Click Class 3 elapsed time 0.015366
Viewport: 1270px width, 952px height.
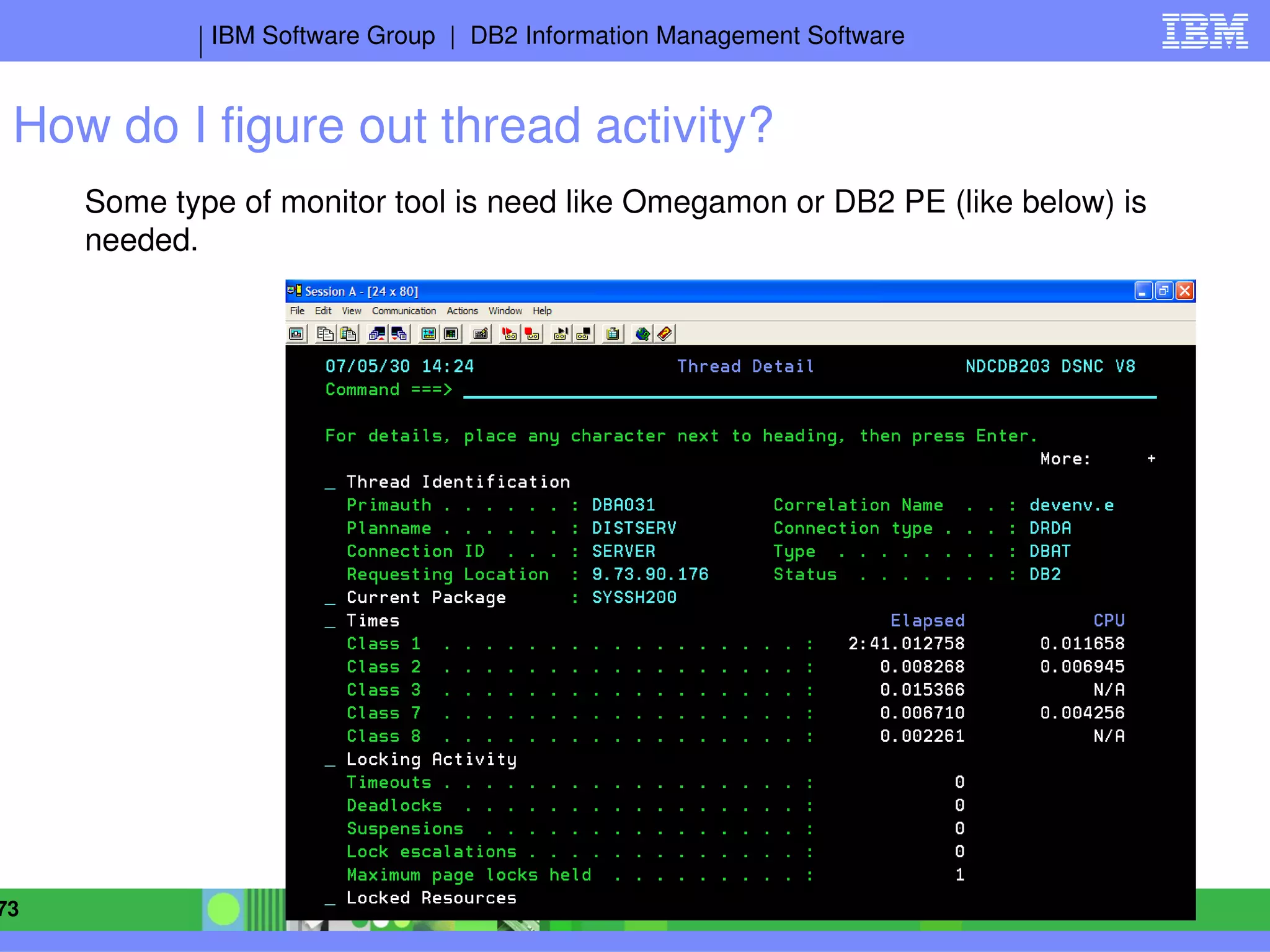(x=922, y=690)
